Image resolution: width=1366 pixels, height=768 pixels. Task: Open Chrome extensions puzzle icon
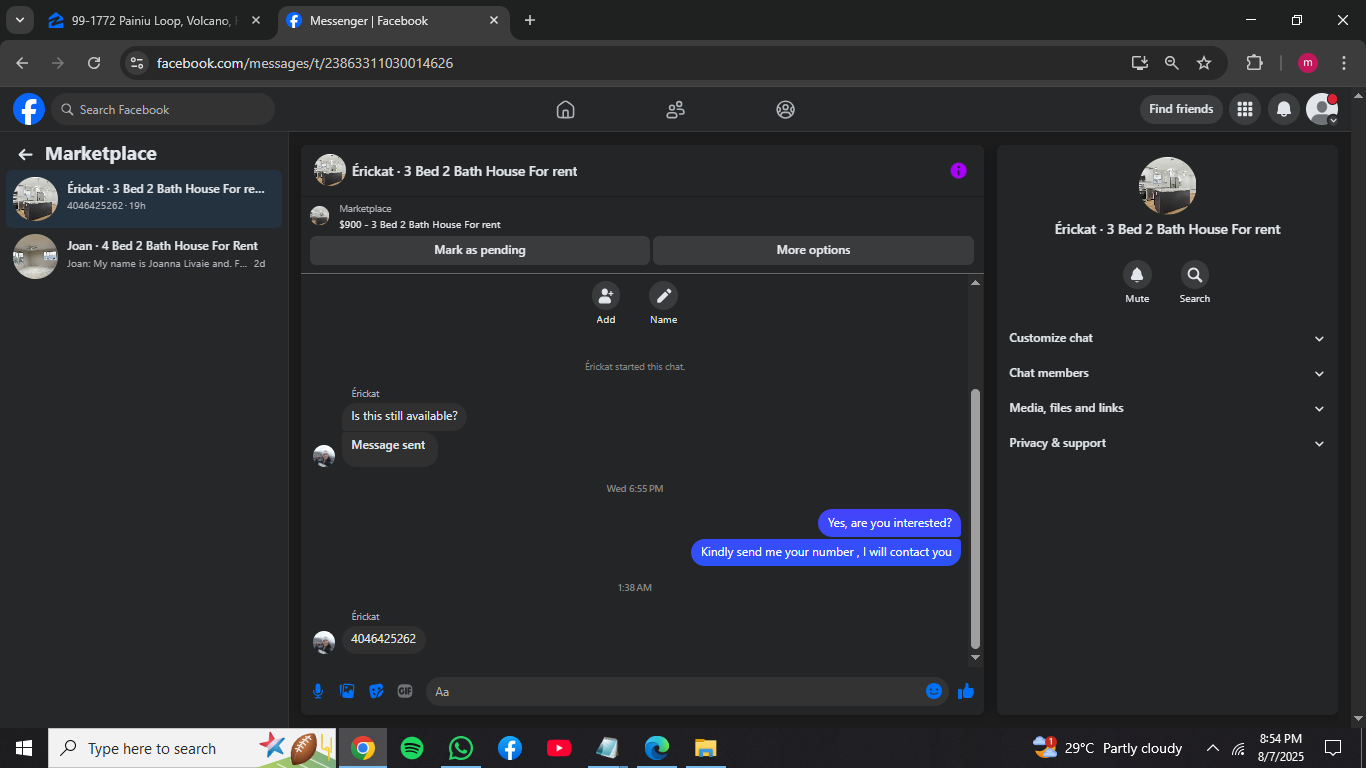1254,63
